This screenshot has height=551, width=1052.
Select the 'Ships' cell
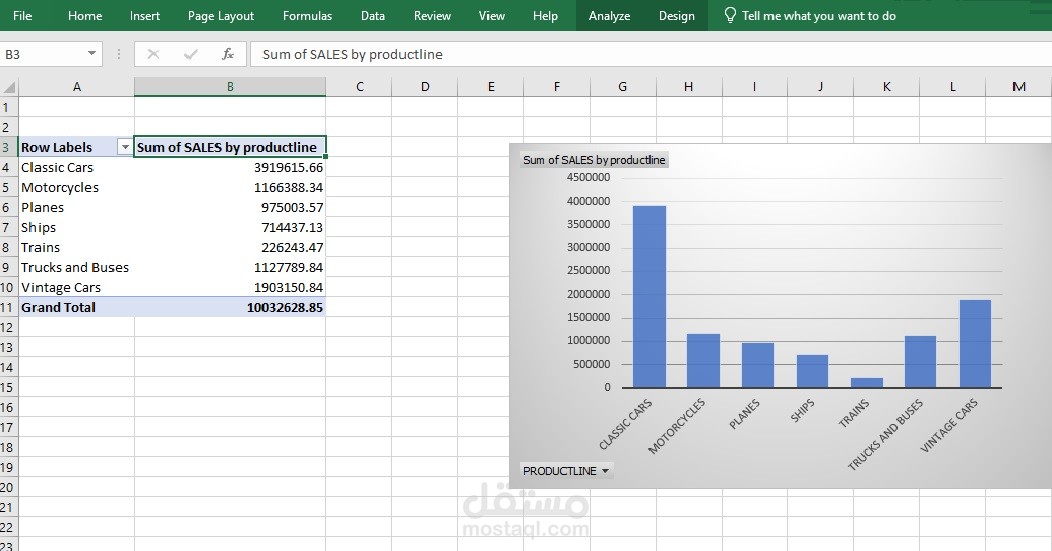[x=76, y=228]
